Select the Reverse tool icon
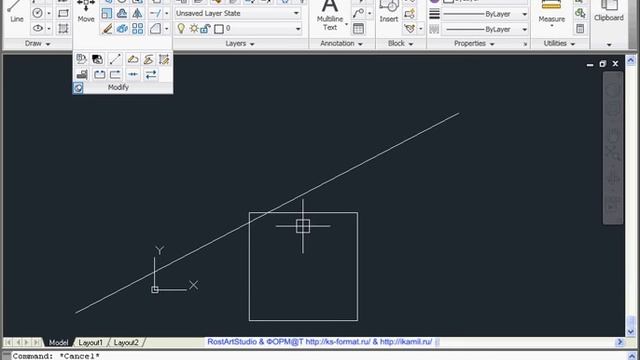 (x=151, y=74)
